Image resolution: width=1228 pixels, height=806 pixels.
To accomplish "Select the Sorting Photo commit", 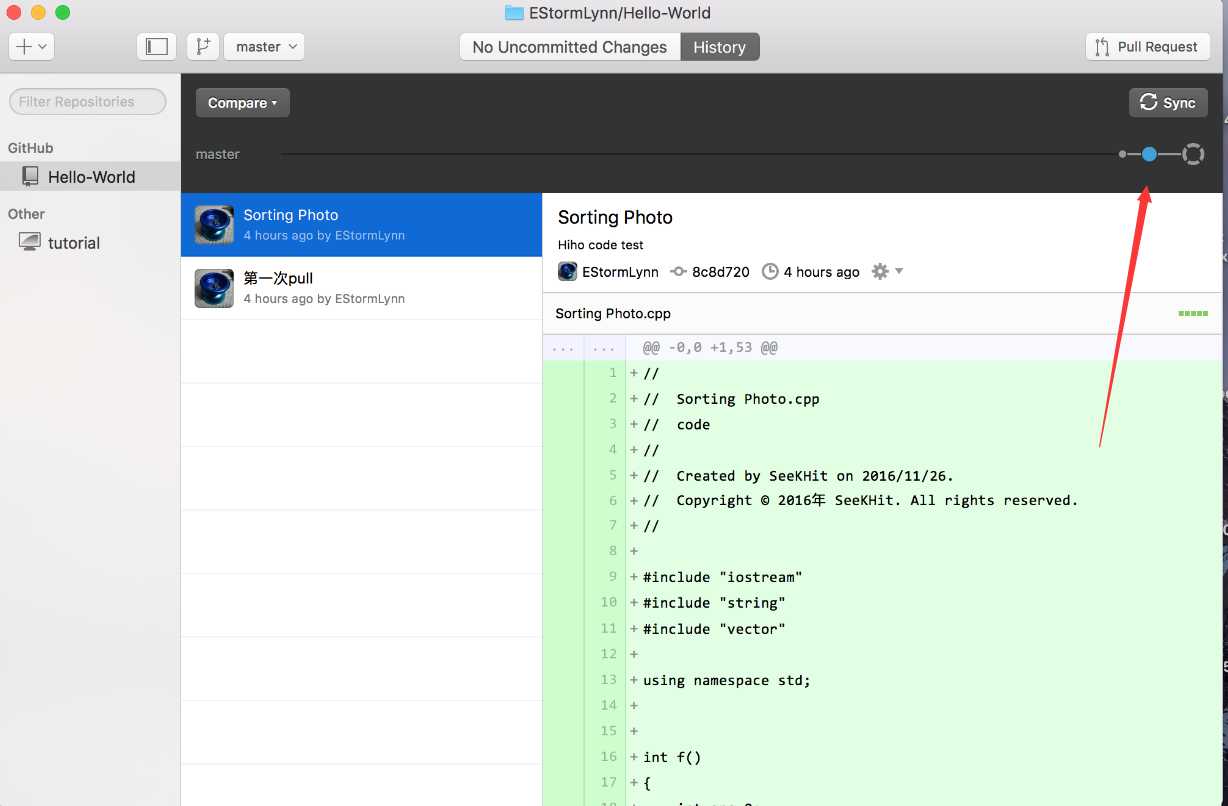I will click(x=361, y=225).
